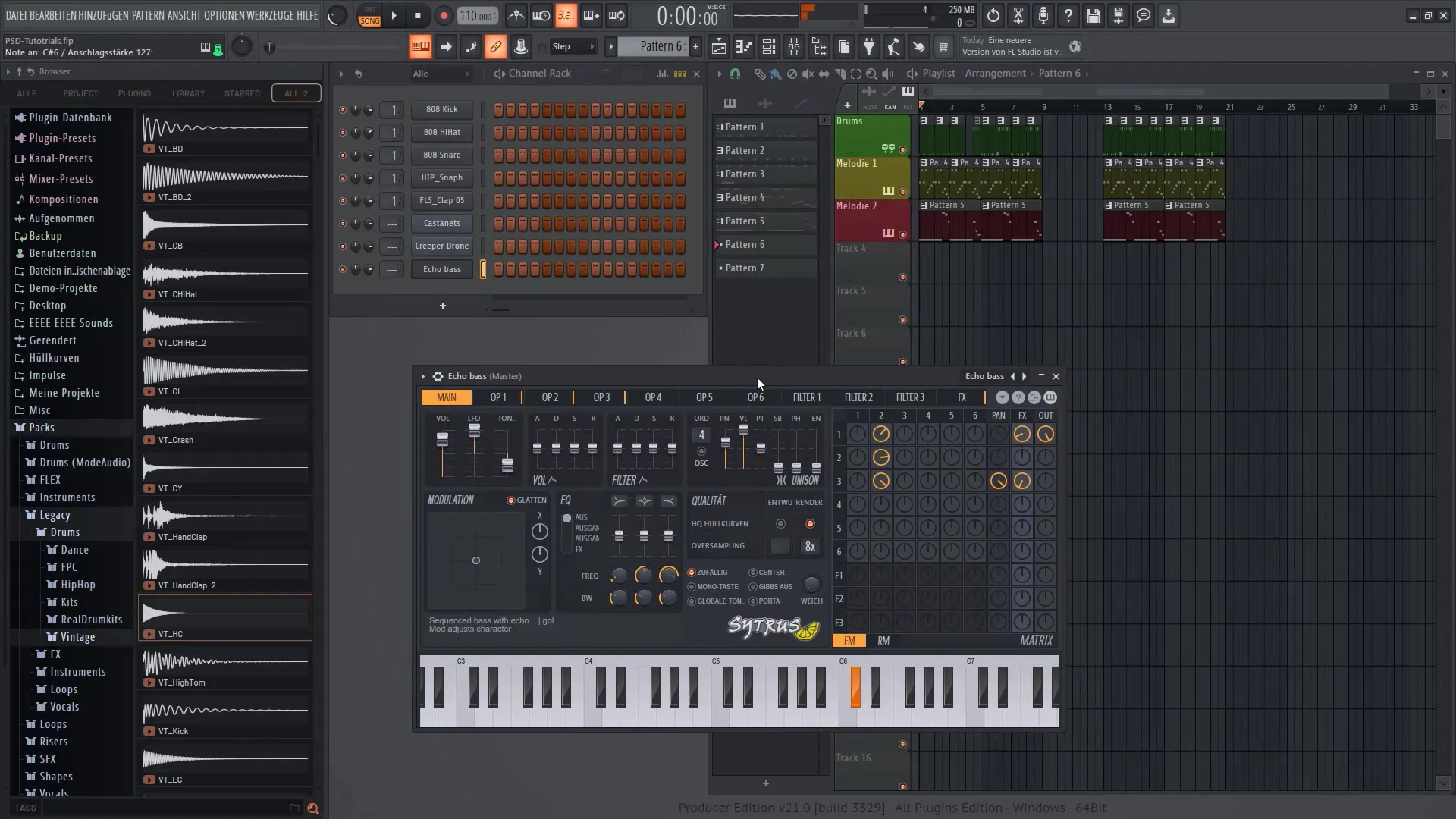
Task: Open the Playlist view icon
Action: [x=719, y=47]
